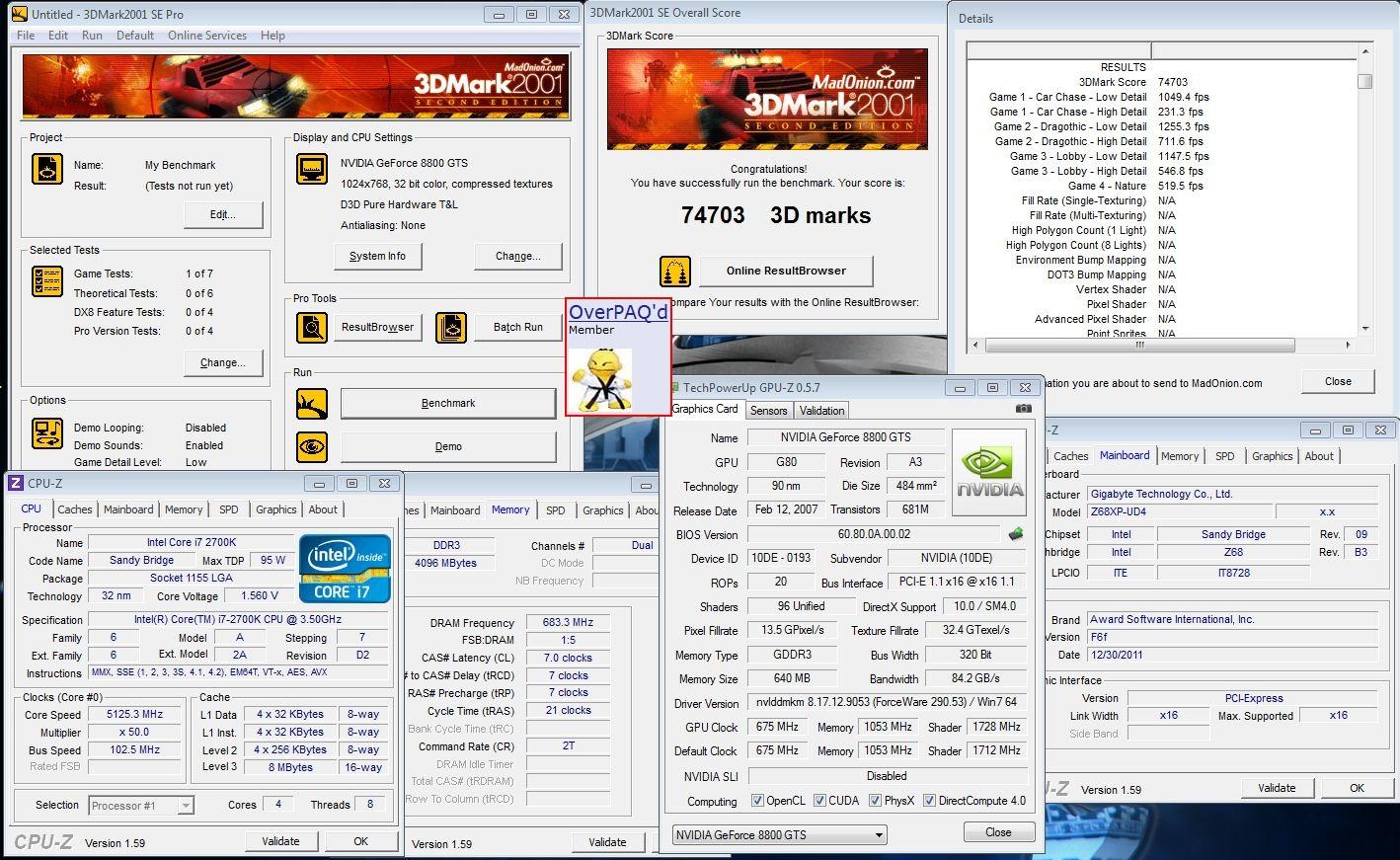Switch to the Validation tab in GPU-Z

[x=821, y=411]
